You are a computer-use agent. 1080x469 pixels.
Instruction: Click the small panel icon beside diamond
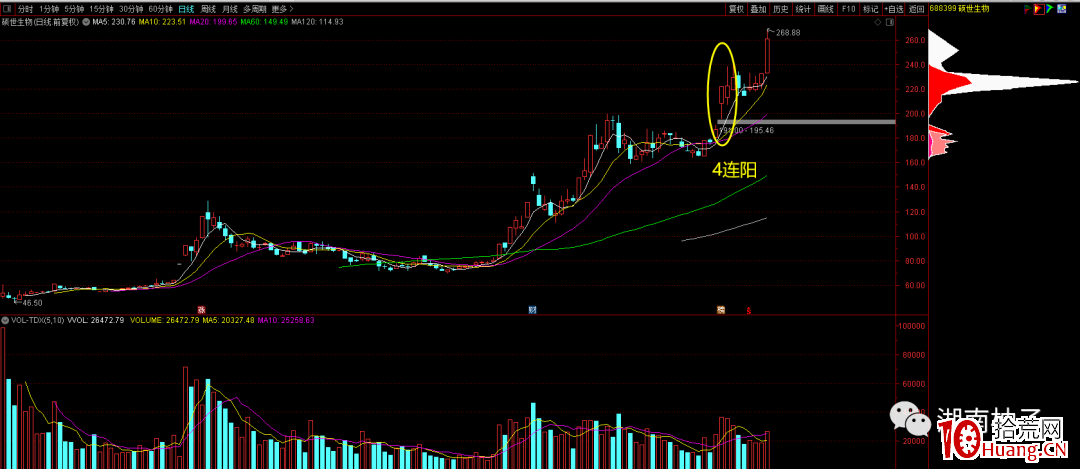click(x=889, y=22)
